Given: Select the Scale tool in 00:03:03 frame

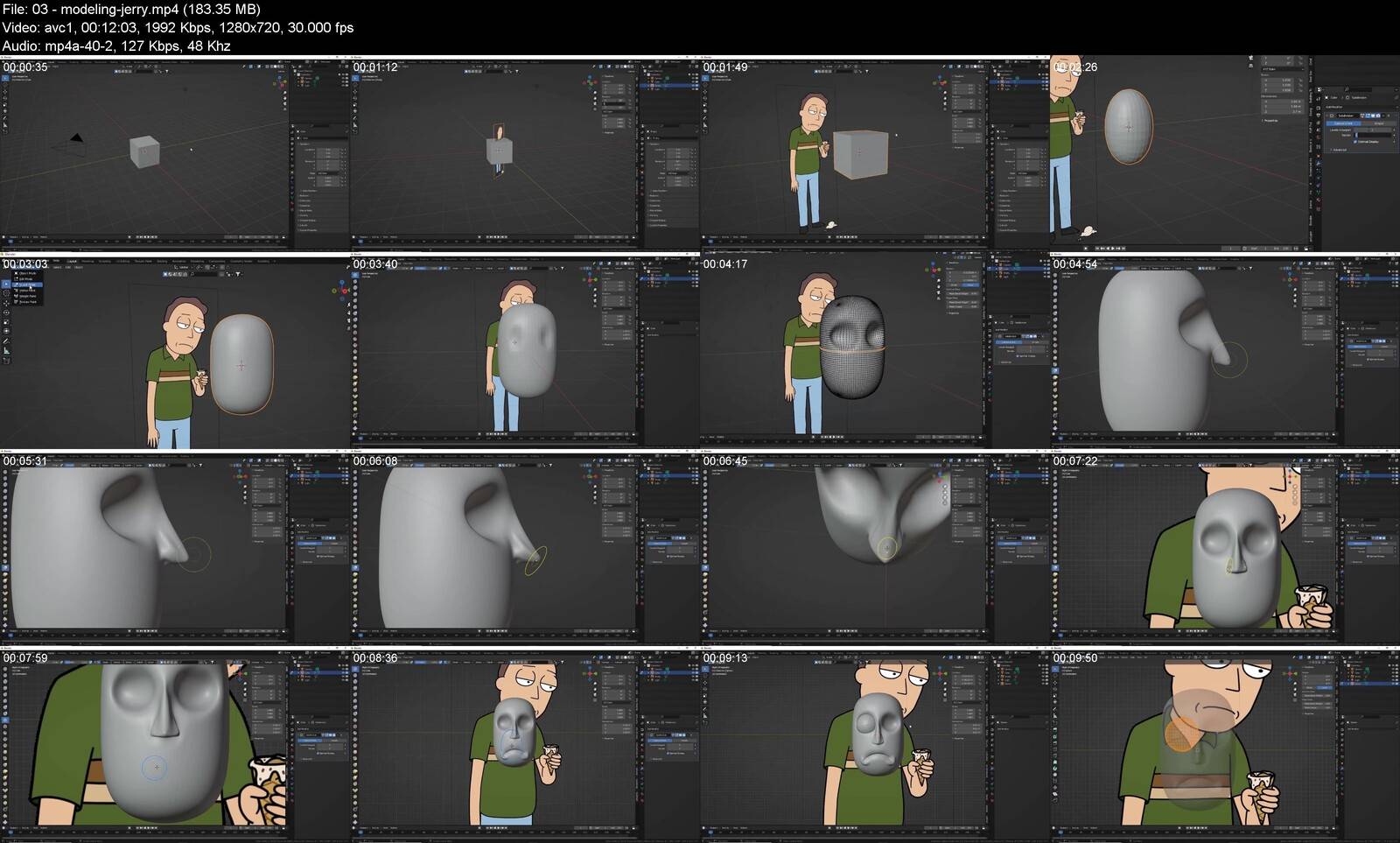Looking at the screenshot, I should 6,322.
